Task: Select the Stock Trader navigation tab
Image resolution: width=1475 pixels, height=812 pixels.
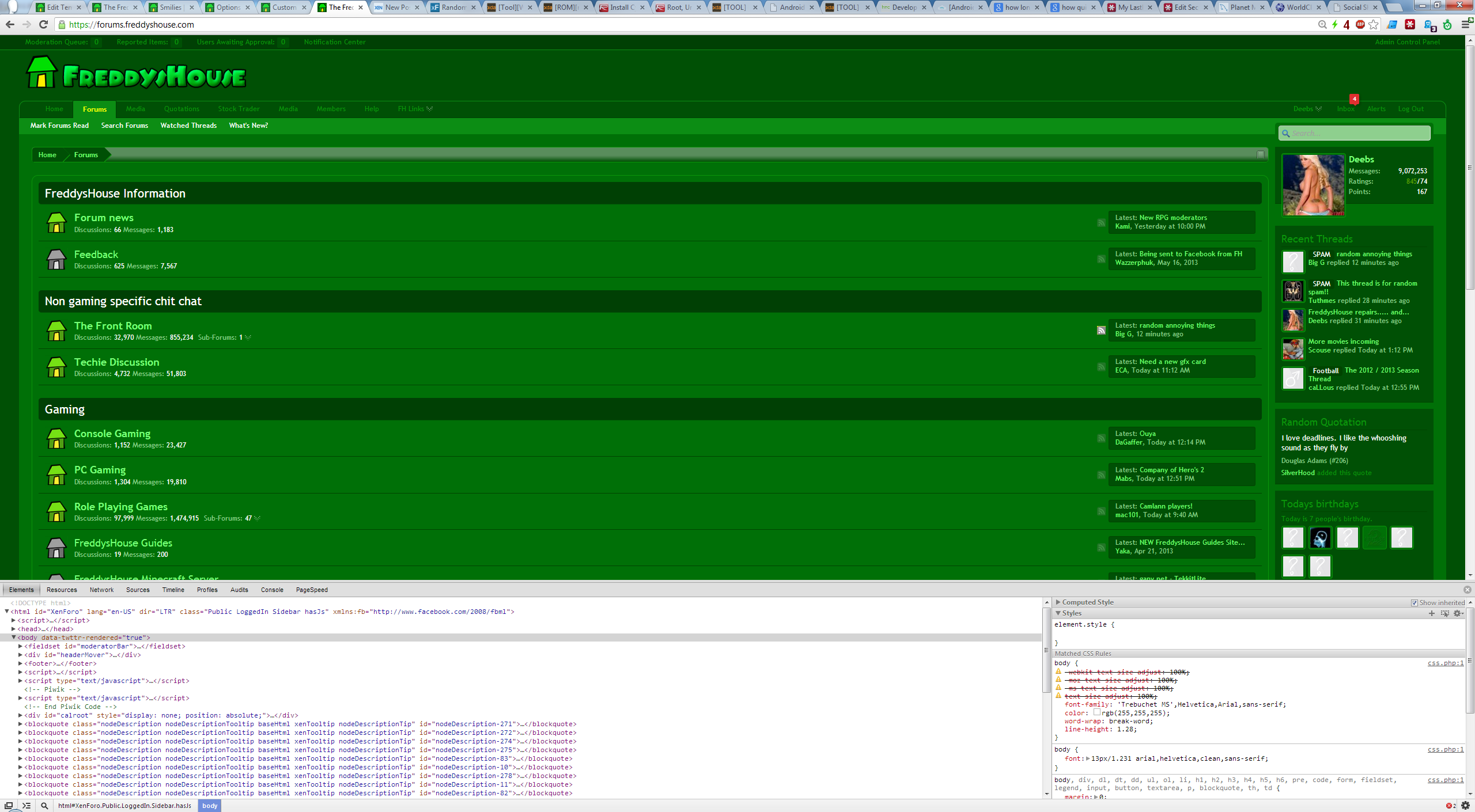Action: (239, 109)
